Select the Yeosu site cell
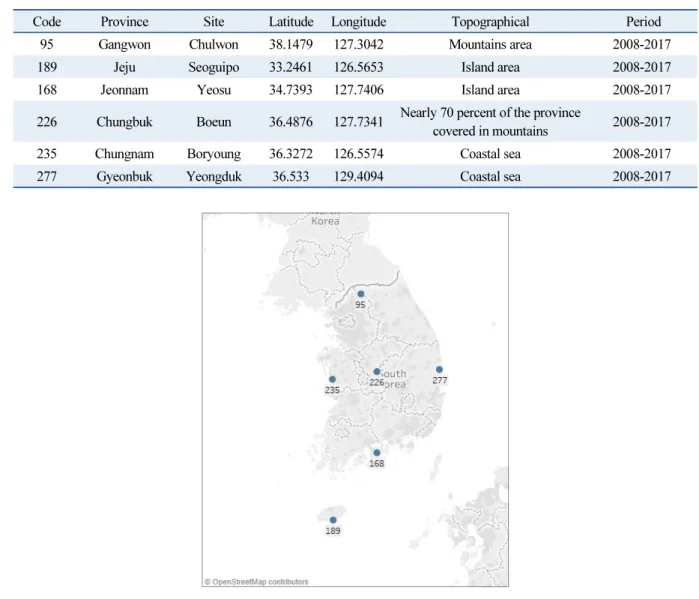The height and width of the screenshot is (599, 699). point(214,90)
